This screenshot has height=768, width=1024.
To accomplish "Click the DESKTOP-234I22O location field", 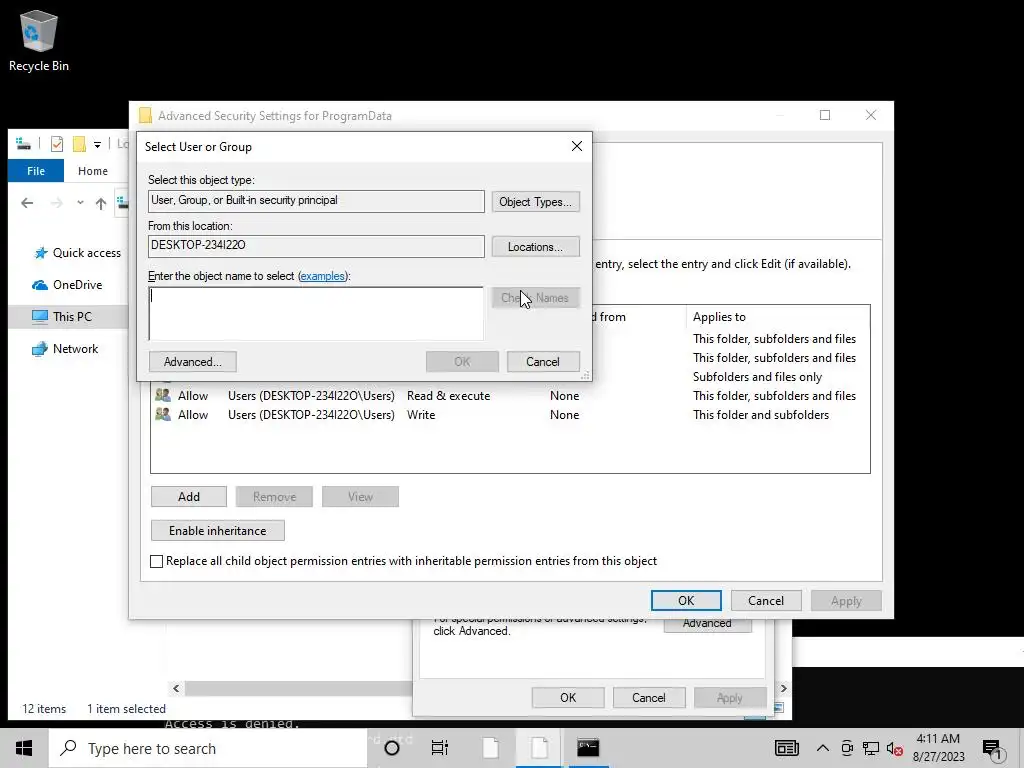I will 316,246.
